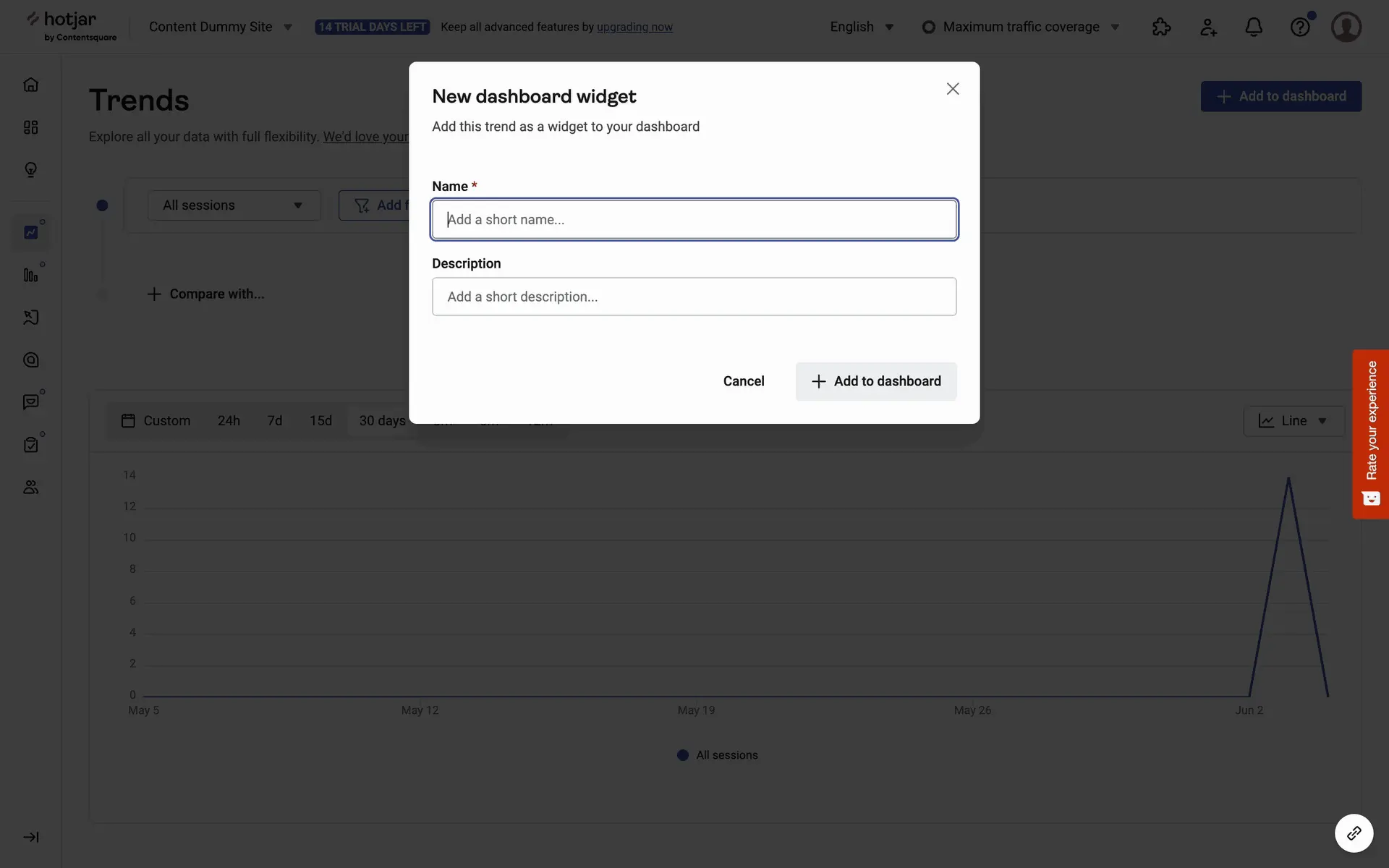Focus the Description input field
The image size is (1389, 868).
[694, 297]
